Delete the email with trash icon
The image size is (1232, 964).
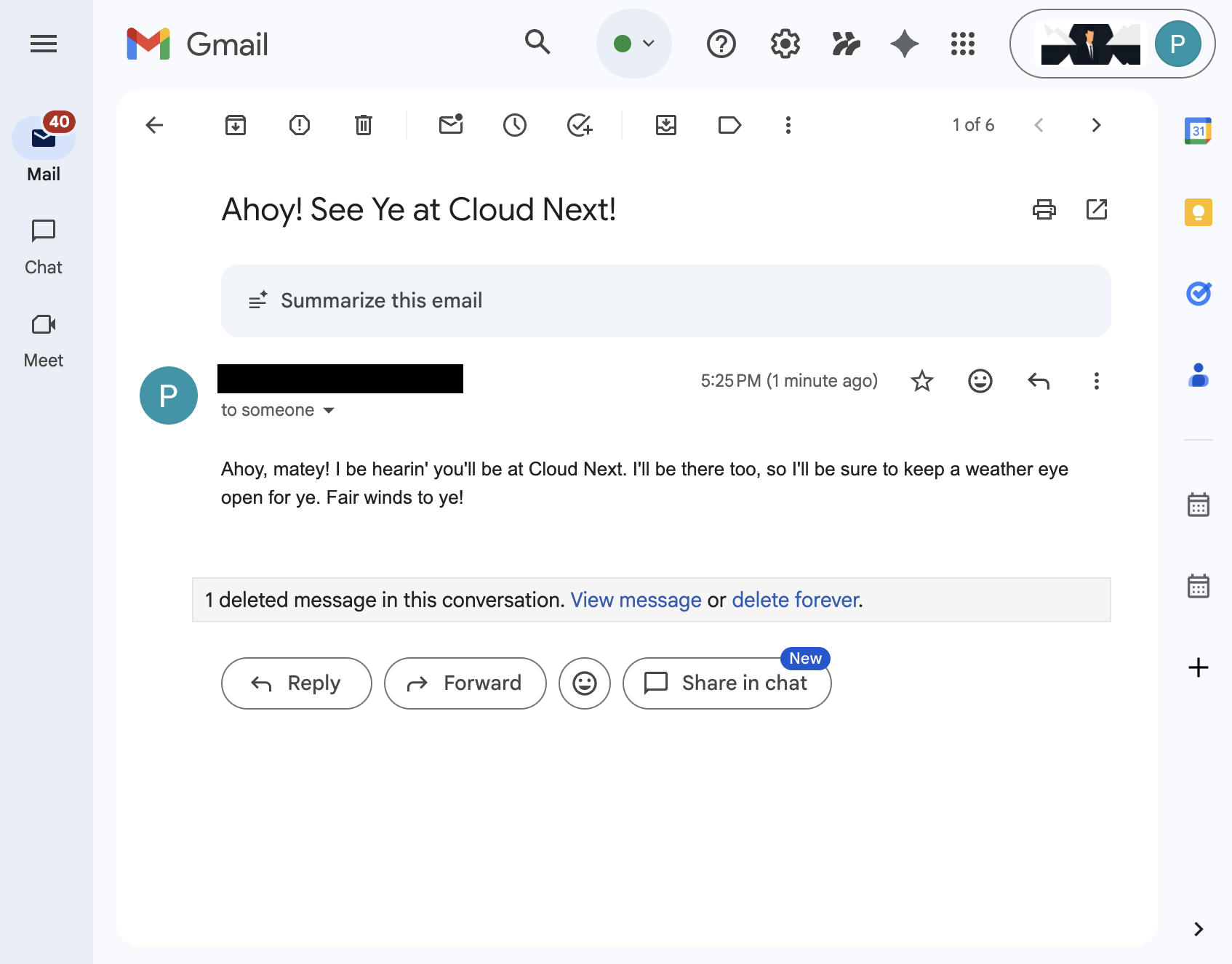coord(363,125)
